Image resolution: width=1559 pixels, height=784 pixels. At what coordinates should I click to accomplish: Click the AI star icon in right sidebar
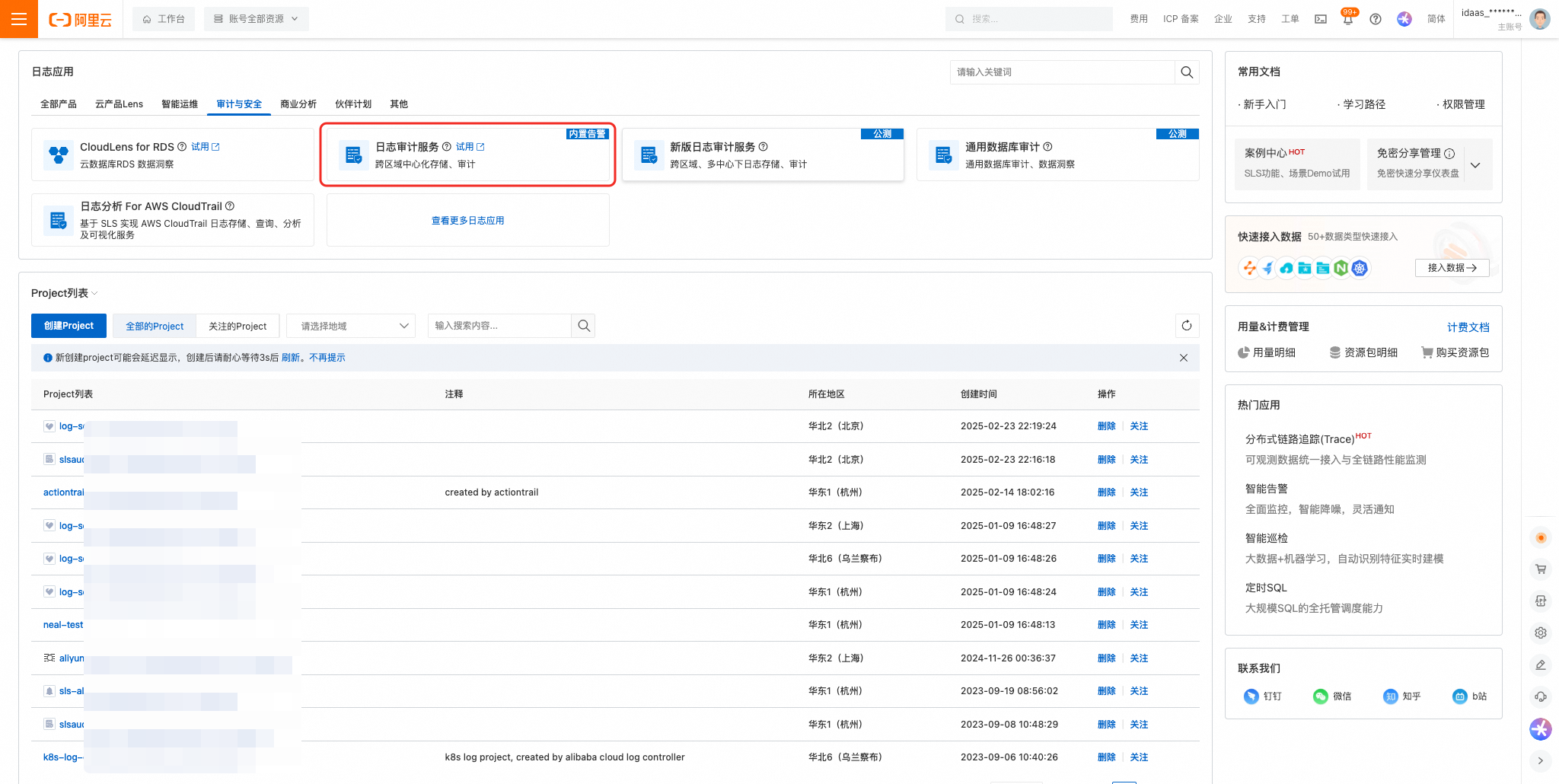pos(1541,729)
